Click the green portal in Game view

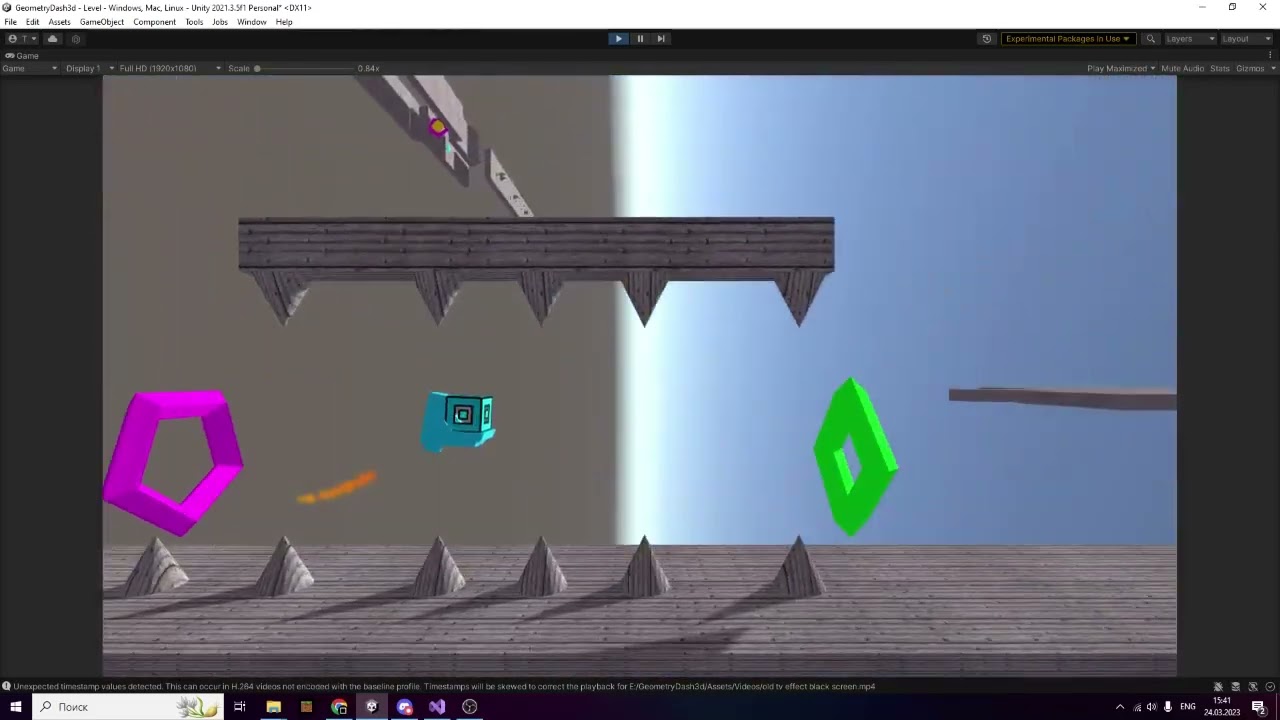click(x=855, y=457)
